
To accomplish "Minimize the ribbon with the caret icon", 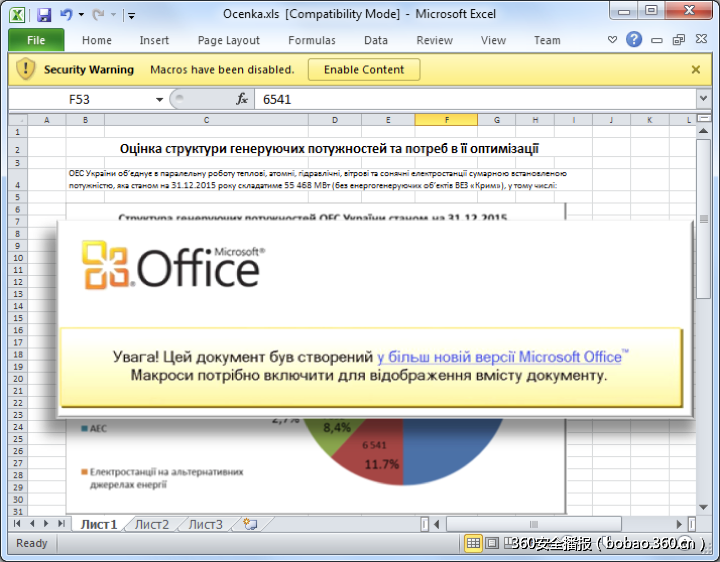I will tap(612, 40).
